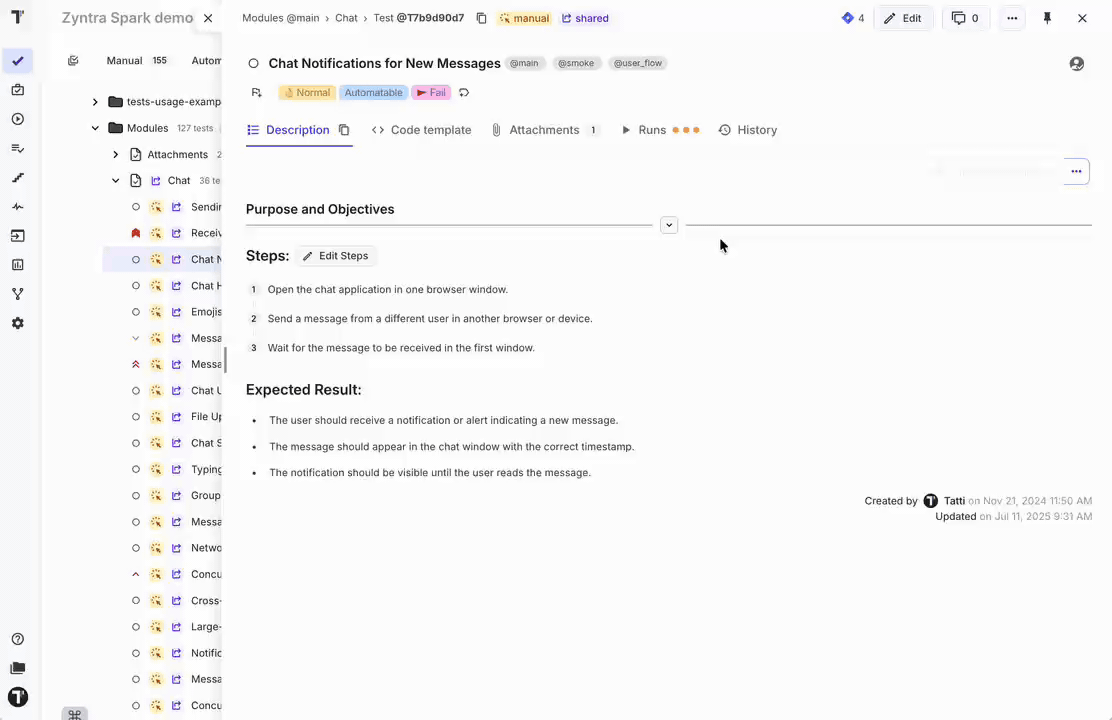Click the user avatar icon at right
This screenshot has width=1112, height=720.
(x=1076, y=63)
